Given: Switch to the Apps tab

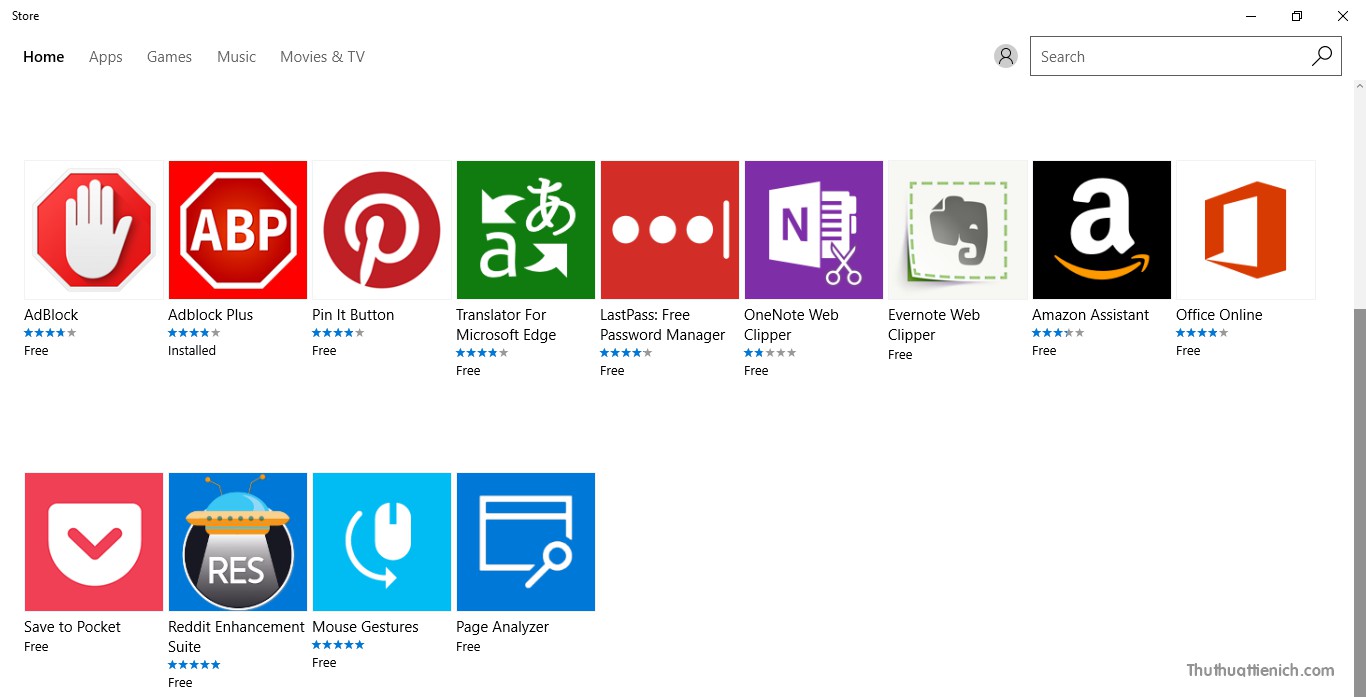Looking at the screenshot, I should 106,57.
